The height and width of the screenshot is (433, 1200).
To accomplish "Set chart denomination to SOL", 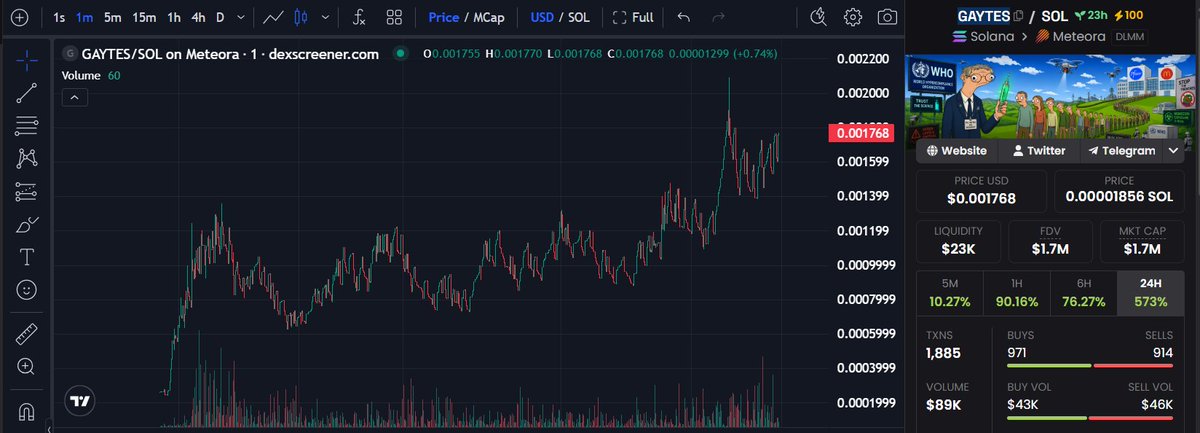I will [581, 17].
